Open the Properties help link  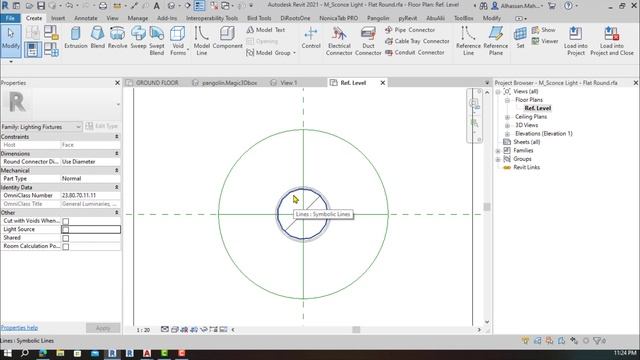19,328
